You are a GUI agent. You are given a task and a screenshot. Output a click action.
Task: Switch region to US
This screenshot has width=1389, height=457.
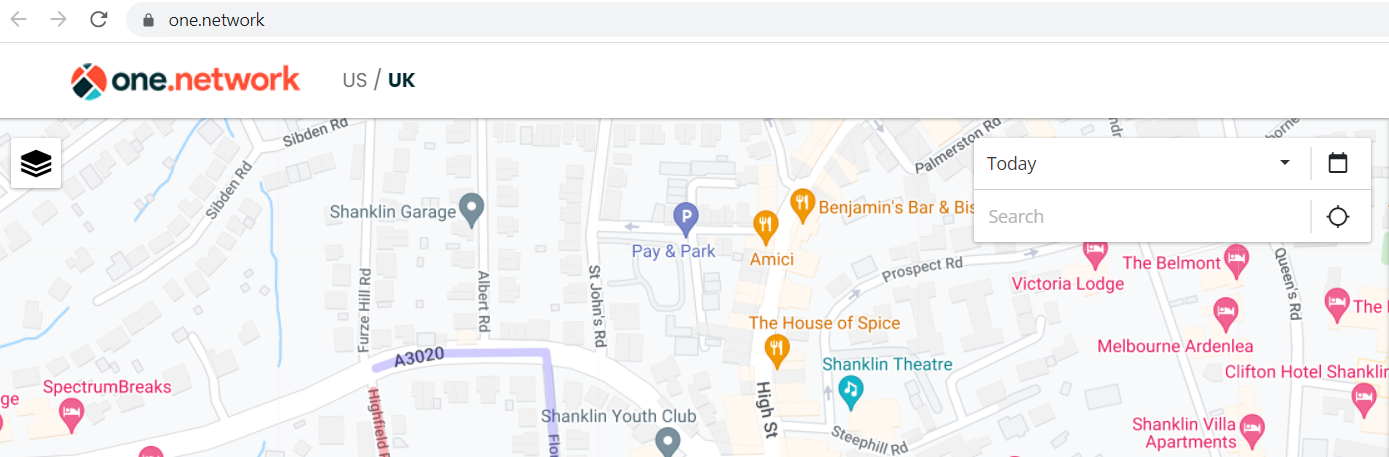(x=354, y=80)
